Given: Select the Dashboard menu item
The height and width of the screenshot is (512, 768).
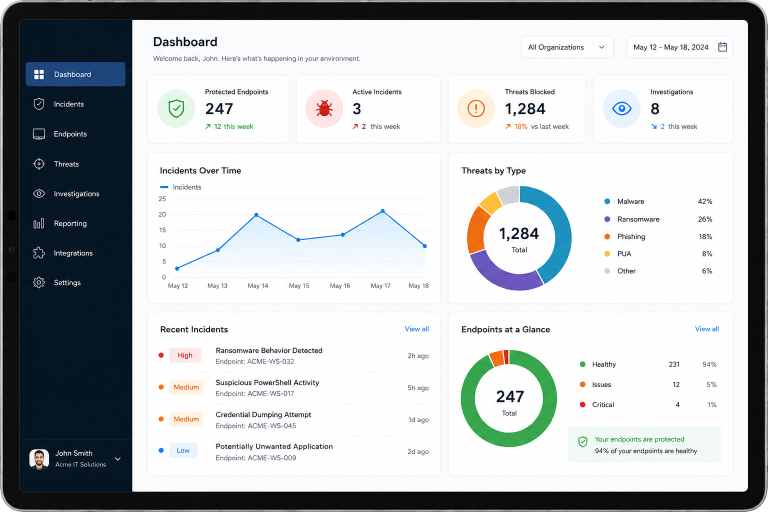Looking at the screenshot, I should 75,74.
